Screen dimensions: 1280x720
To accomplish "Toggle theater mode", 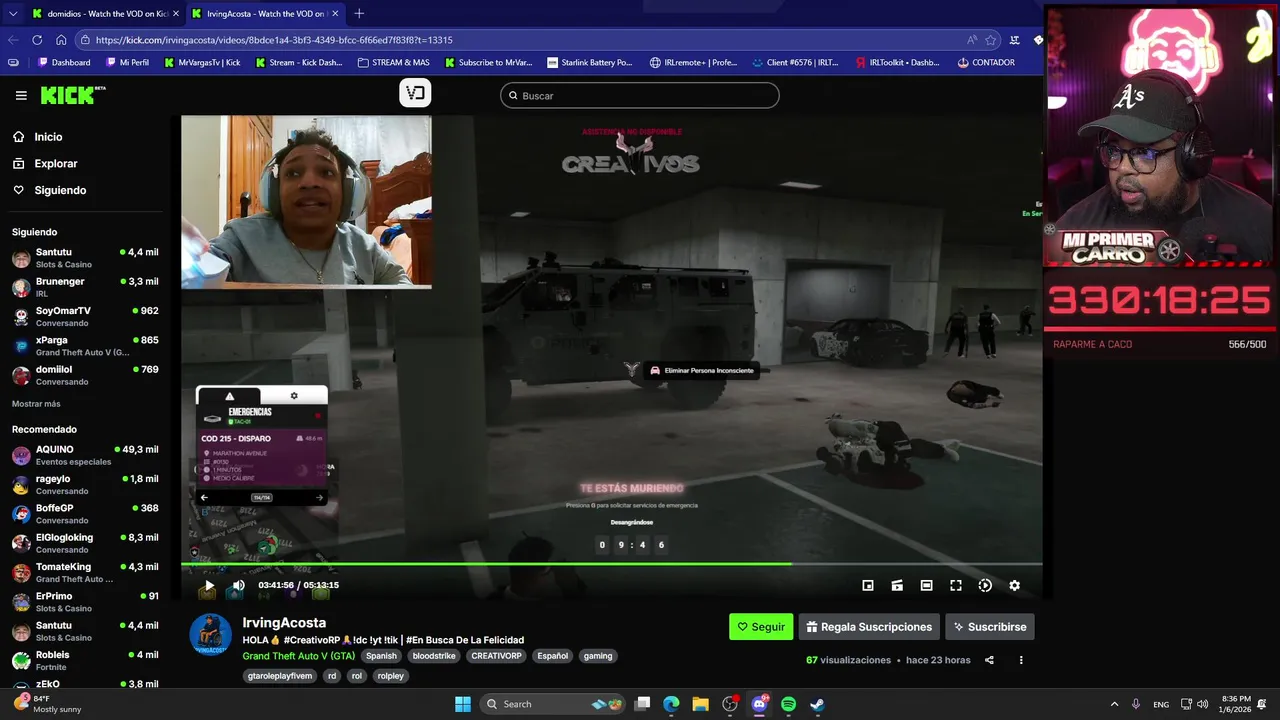I will pyautogui.click(x=926, y=585).
